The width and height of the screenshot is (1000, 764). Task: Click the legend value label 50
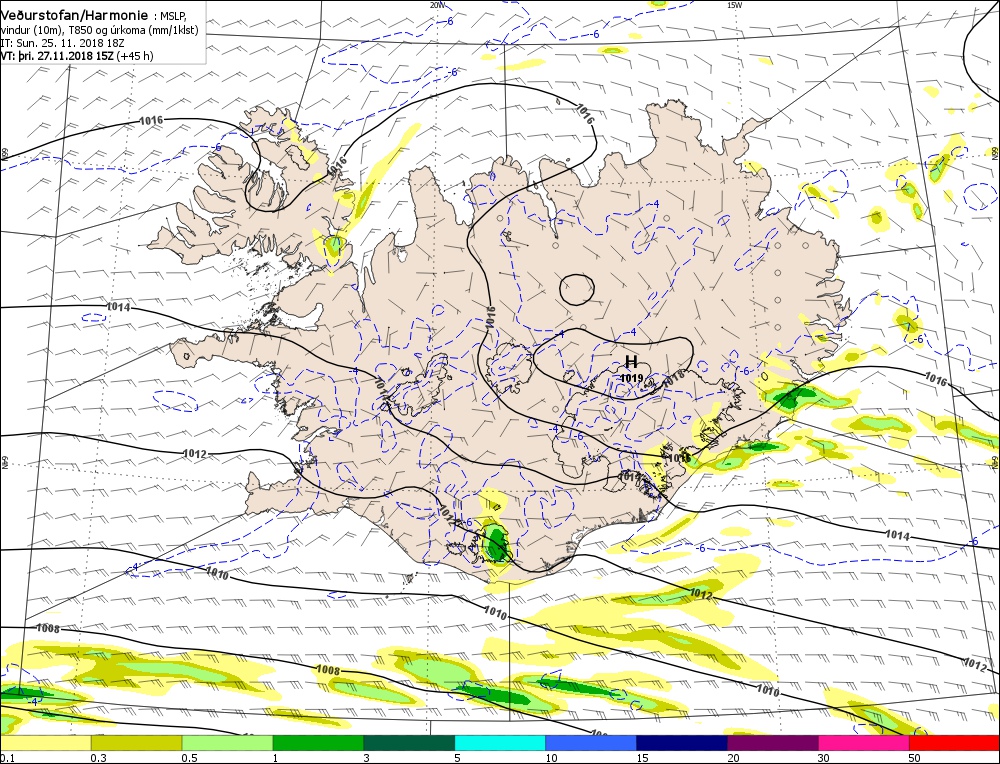point(915,758)
